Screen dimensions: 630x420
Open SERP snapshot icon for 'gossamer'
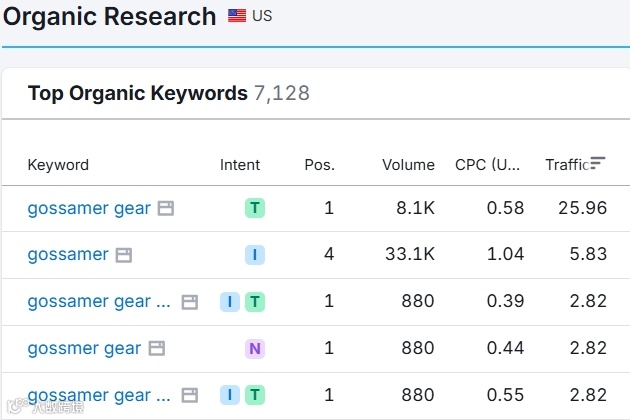(x=124, y=255)
